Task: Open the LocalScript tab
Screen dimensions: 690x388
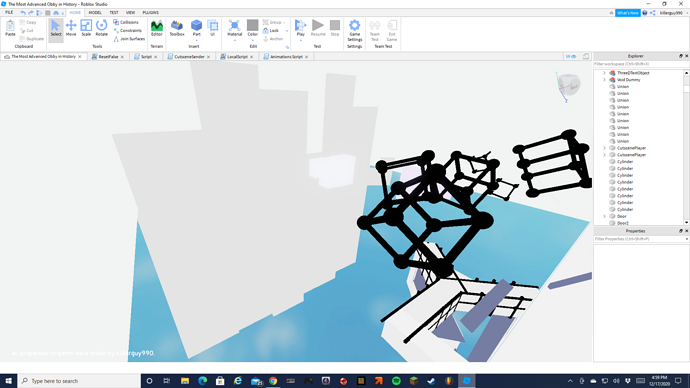Action: [x=237, y=57]
